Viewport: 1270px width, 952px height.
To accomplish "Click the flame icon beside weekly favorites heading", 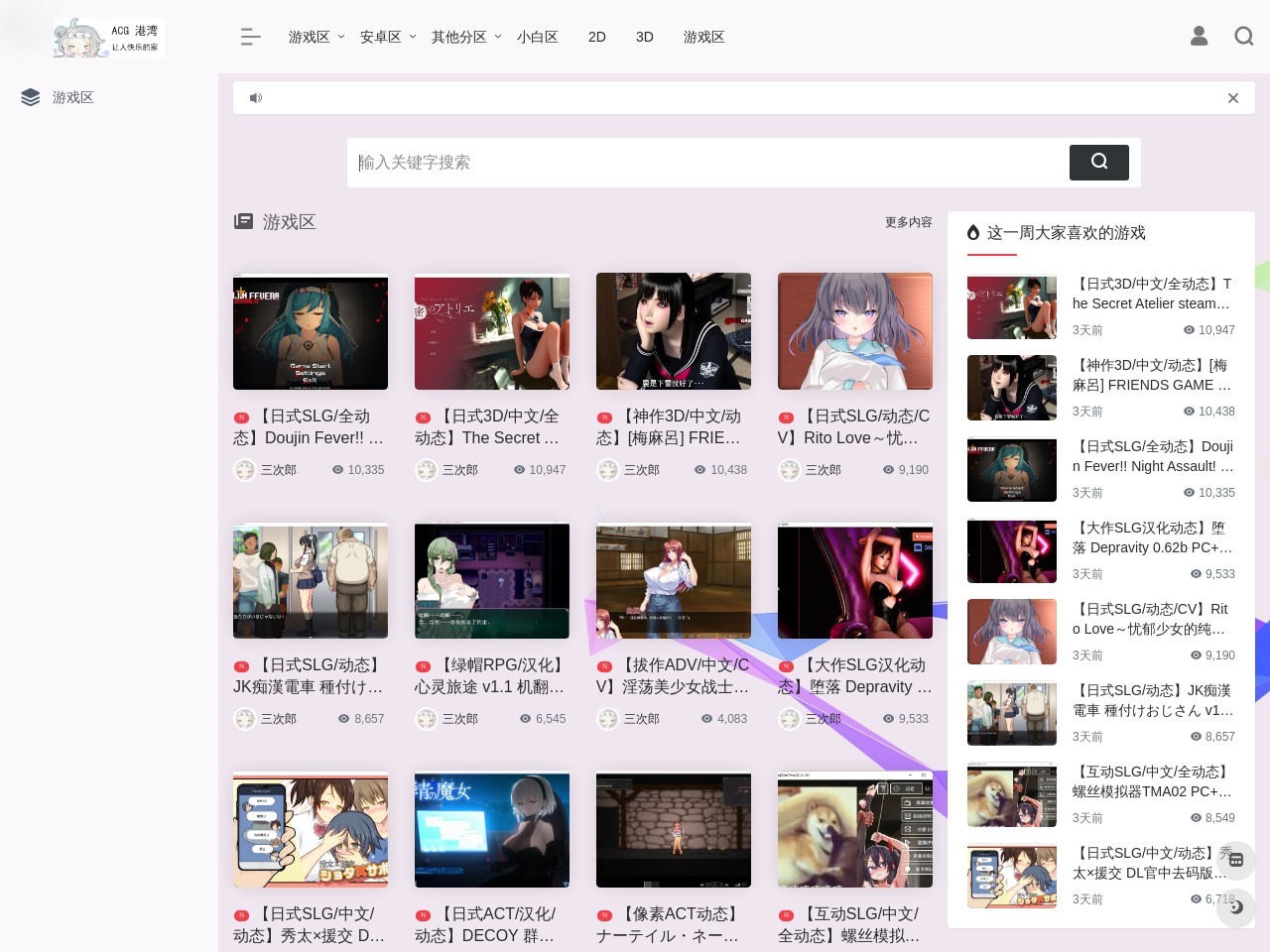I will [973, 233].
